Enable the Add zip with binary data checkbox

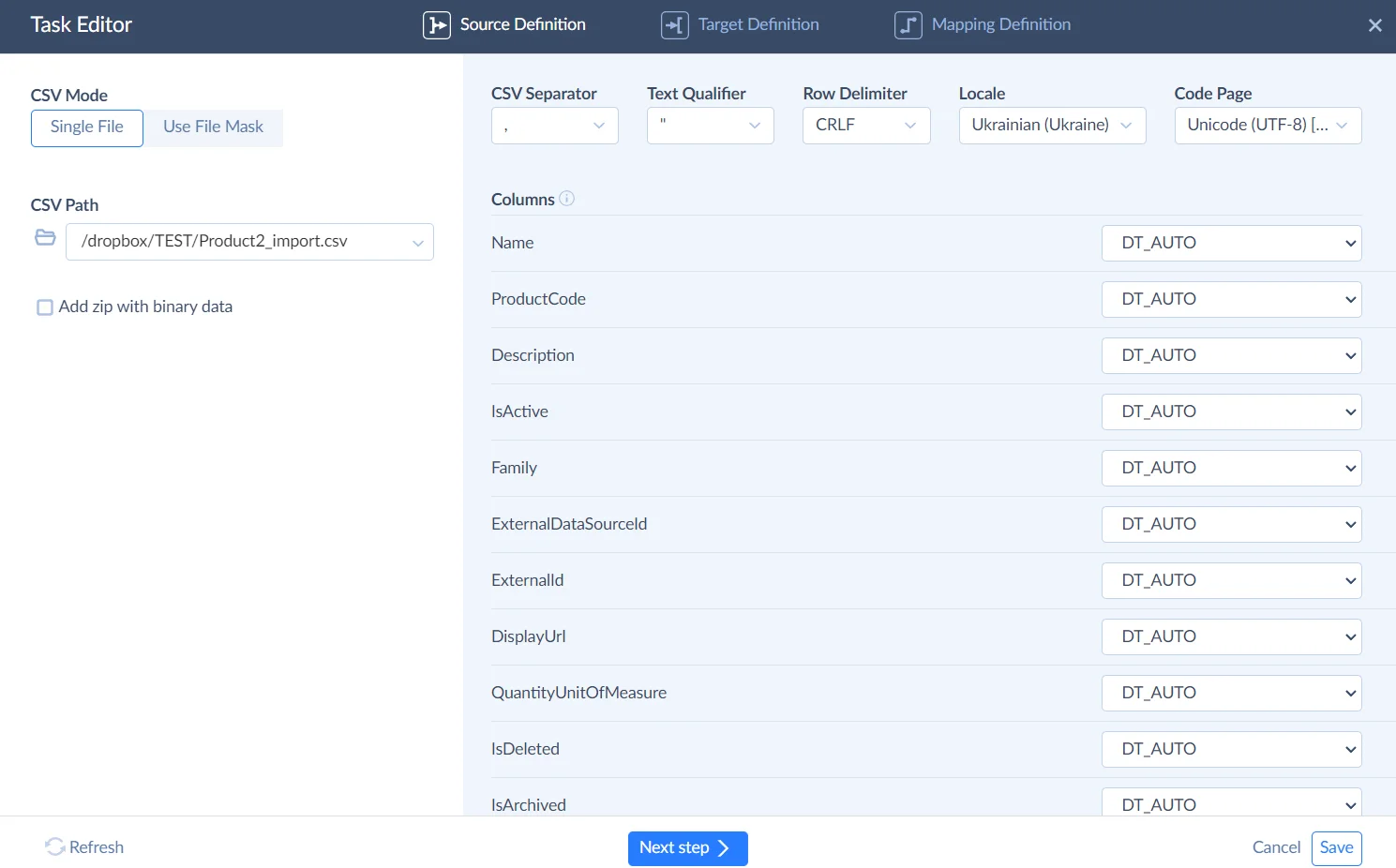point(44,307)
